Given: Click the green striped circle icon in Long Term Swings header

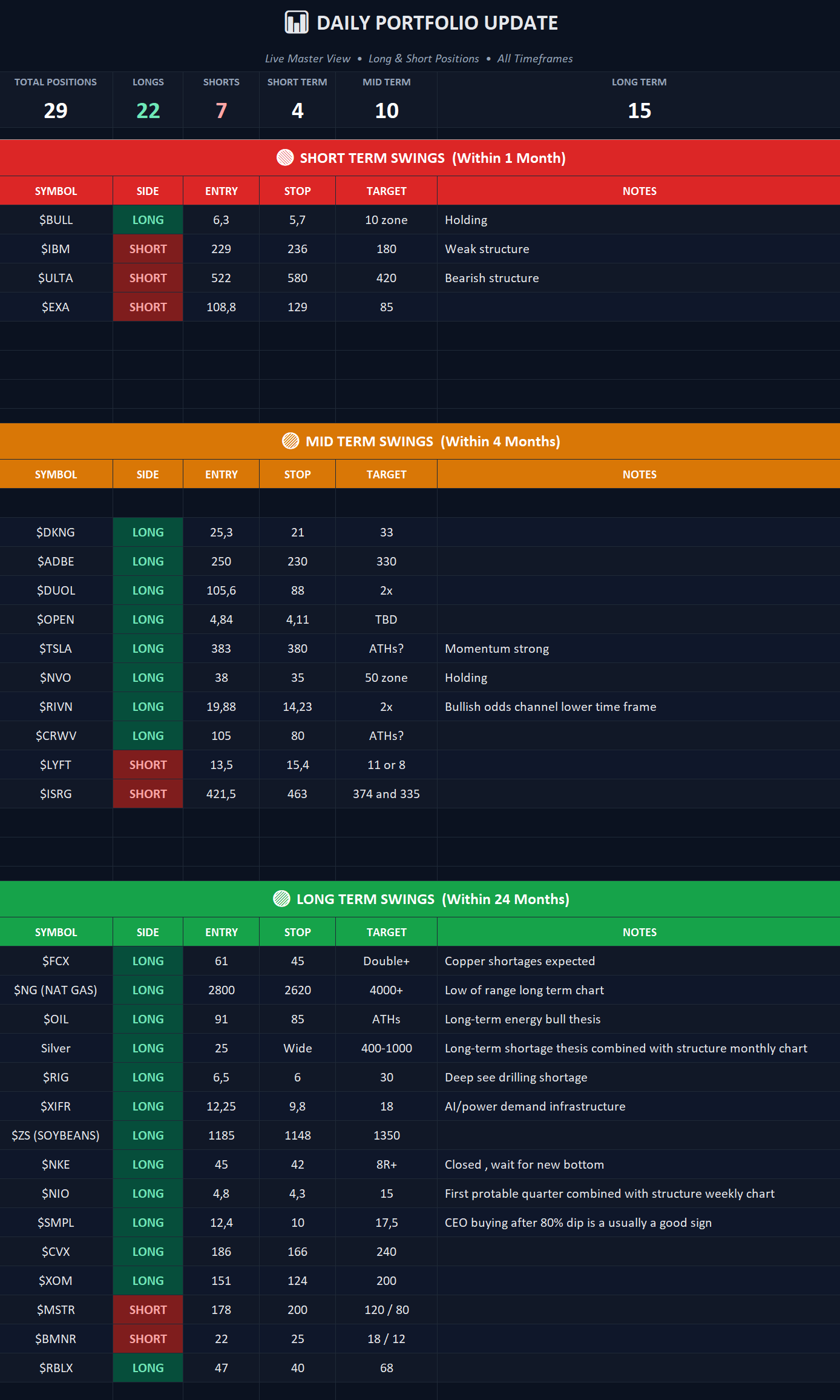Looking at the screenshot, I should pyautogui.click(x=281, y=899).
